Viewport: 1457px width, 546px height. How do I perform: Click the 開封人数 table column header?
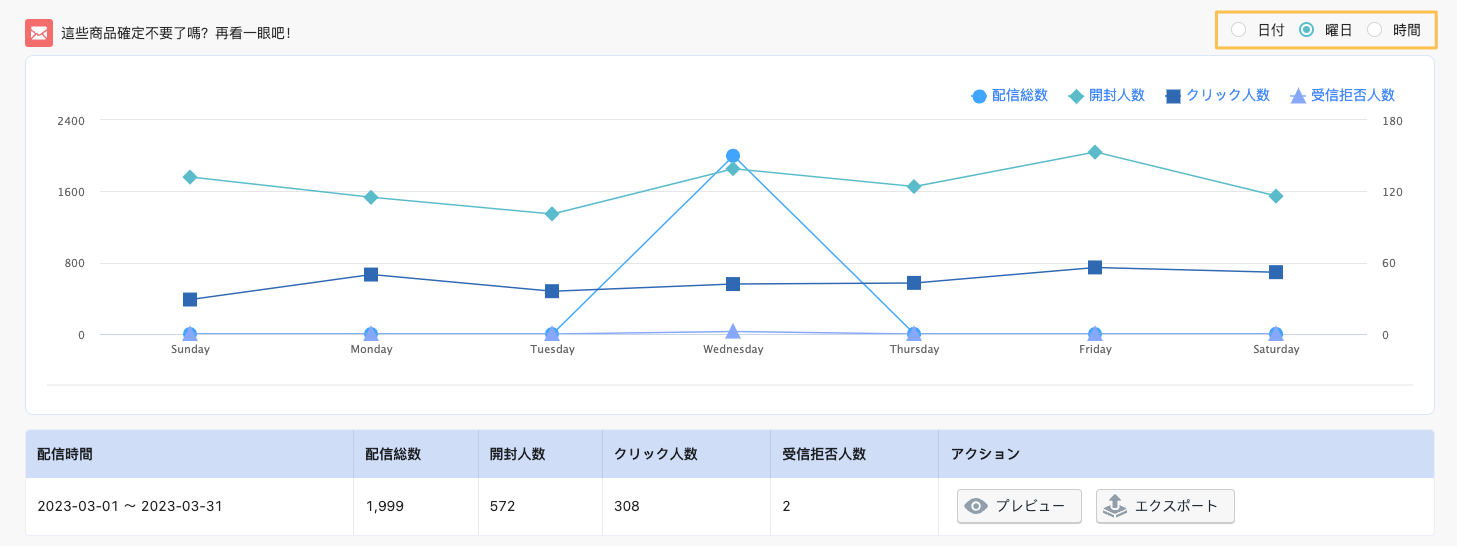click(x=539, y=454)
